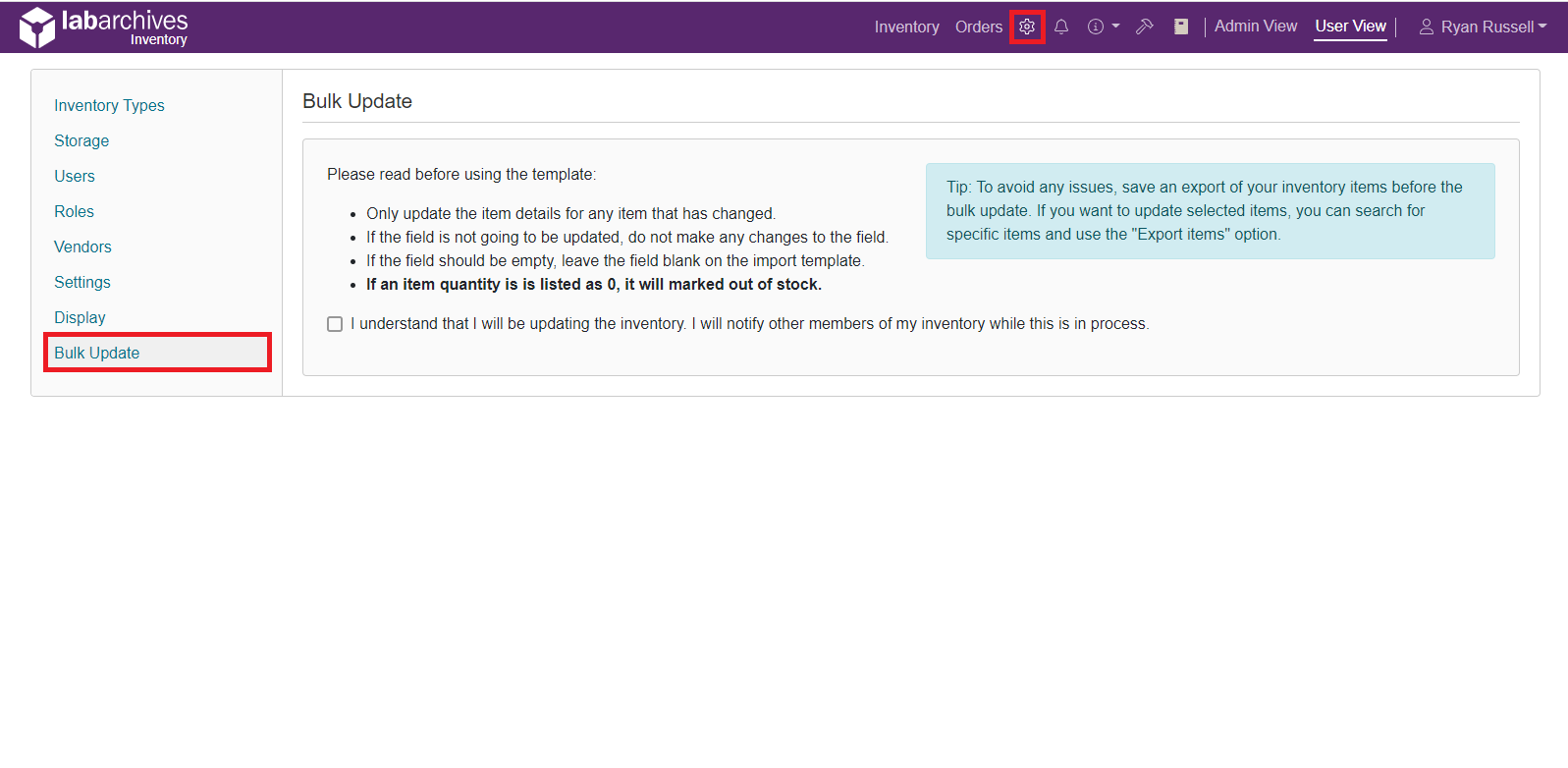
Task: Open Inventory Types in sidebar
Action: [x=109, y=105]
